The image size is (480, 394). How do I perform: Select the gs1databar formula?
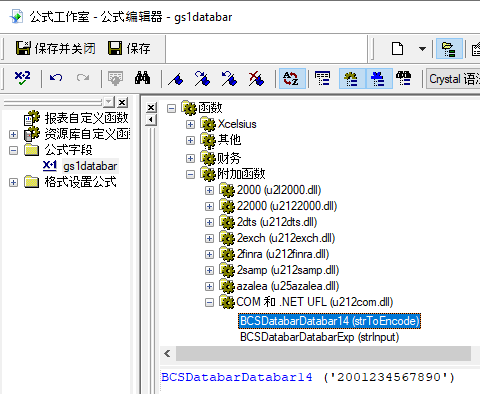pos(90,166)
